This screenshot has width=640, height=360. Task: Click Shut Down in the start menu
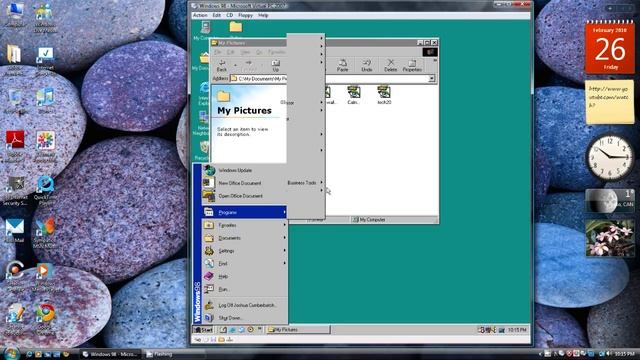[244, 318]
